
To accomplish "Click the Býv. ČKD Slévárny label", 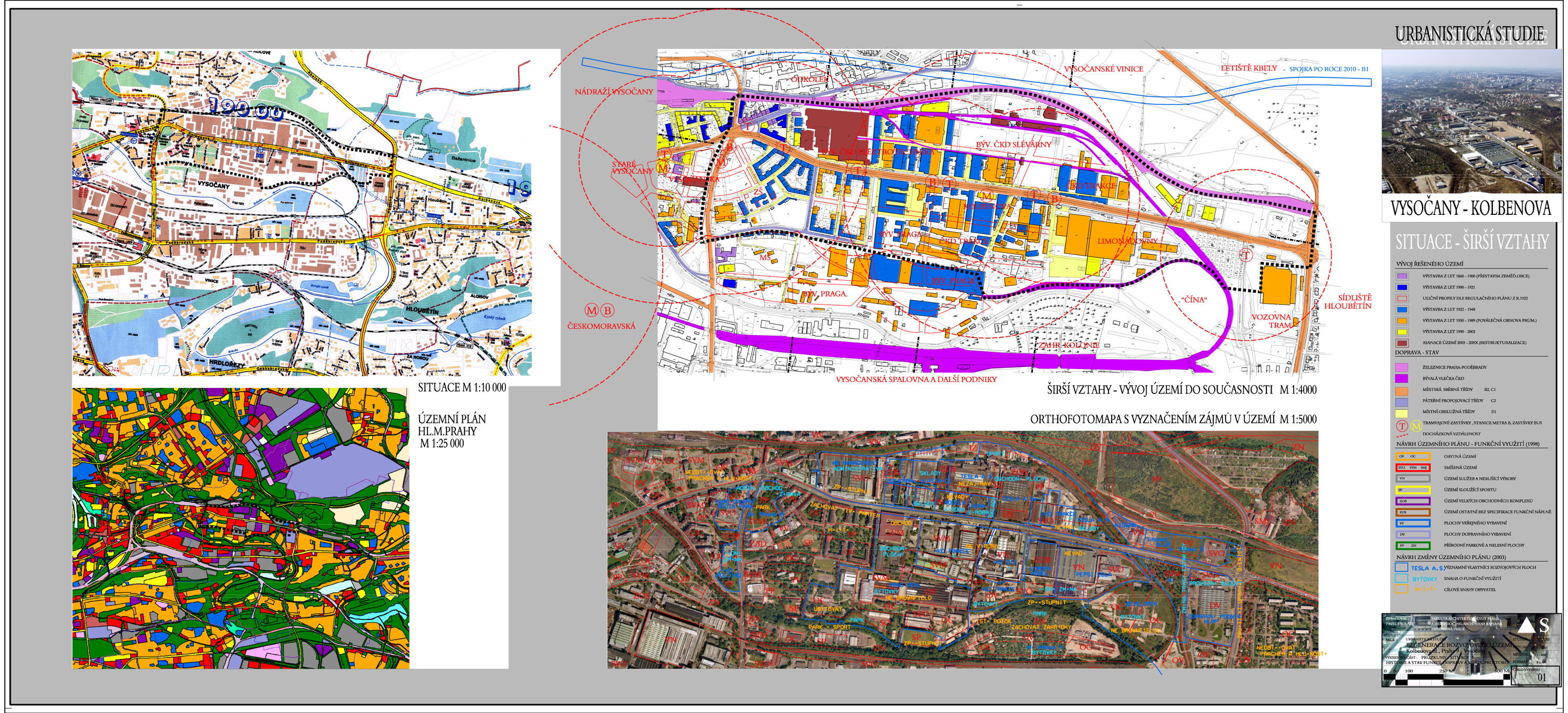I will [1013, 145].
